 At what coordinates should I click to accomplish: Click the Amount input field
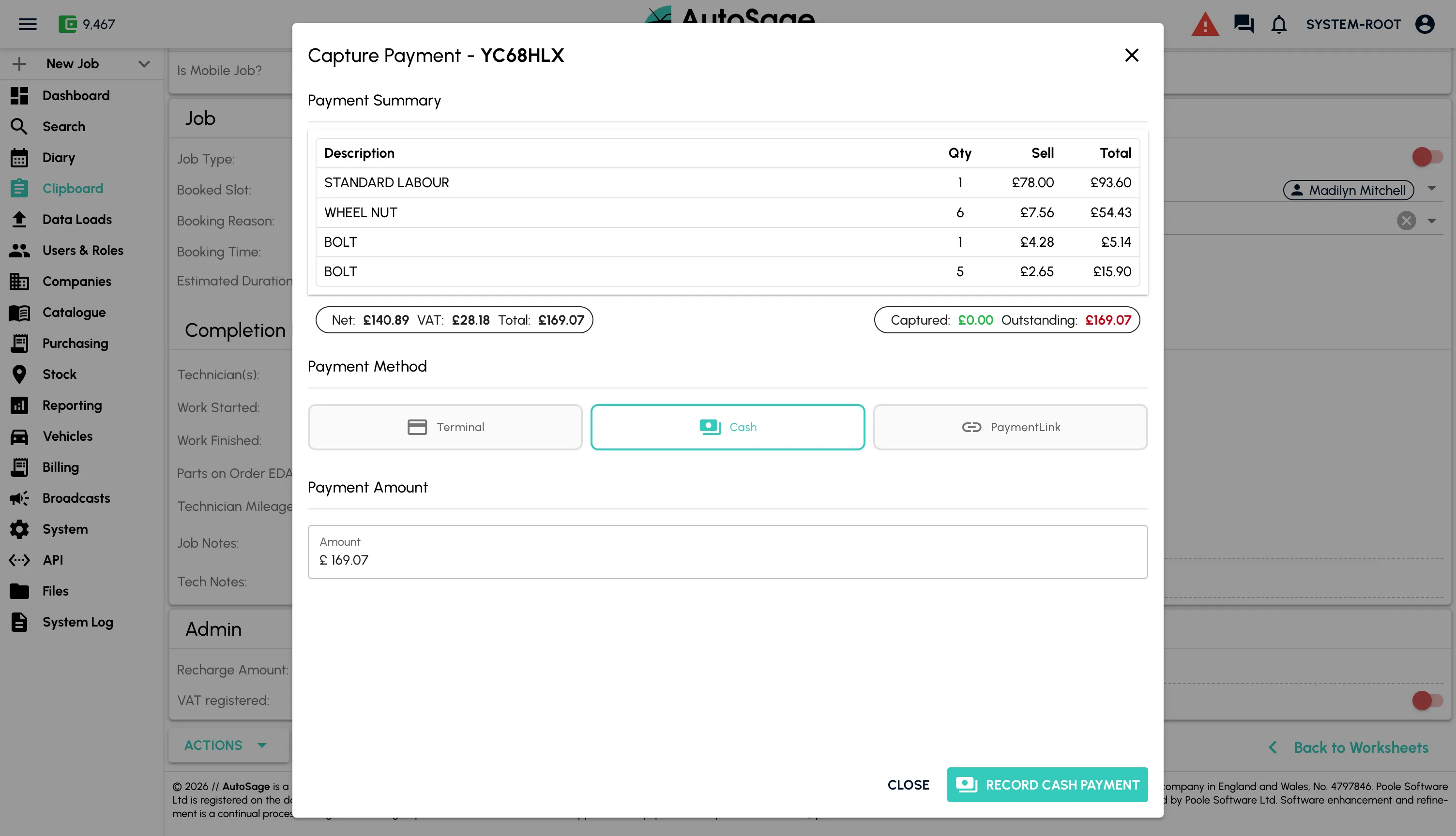point(727,552)
